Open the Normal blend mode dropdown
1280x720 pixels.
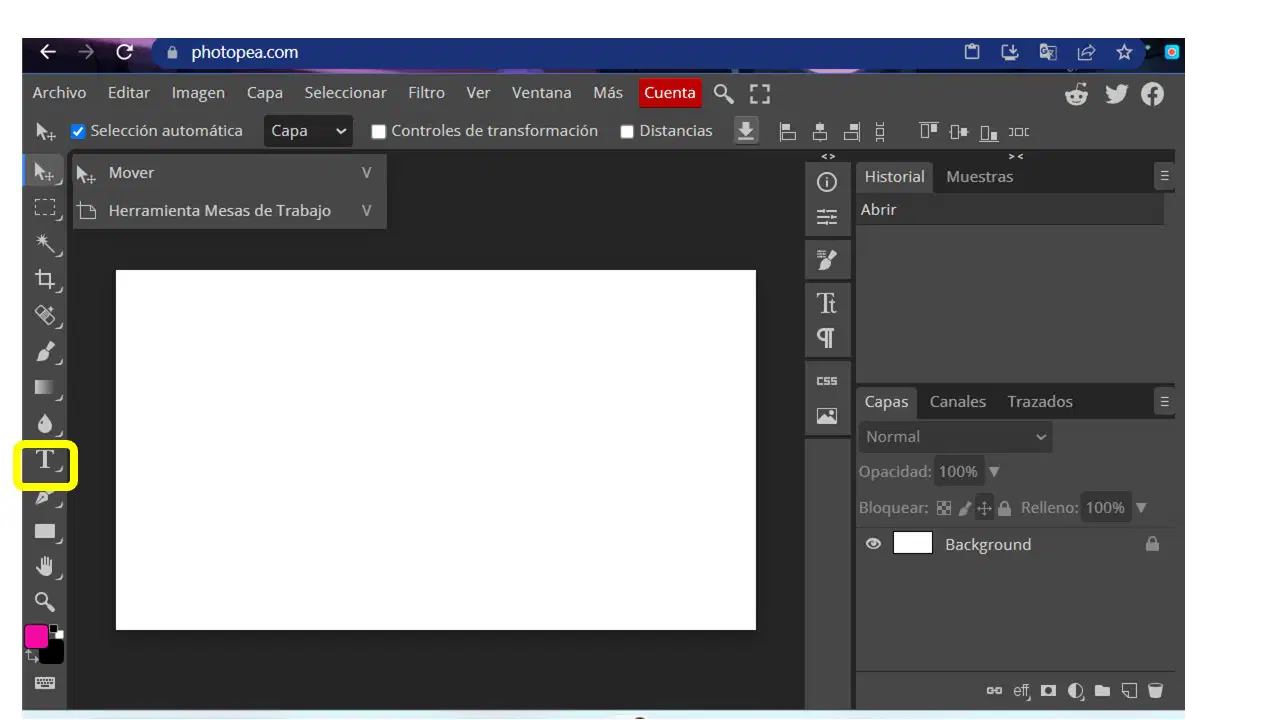955,437
